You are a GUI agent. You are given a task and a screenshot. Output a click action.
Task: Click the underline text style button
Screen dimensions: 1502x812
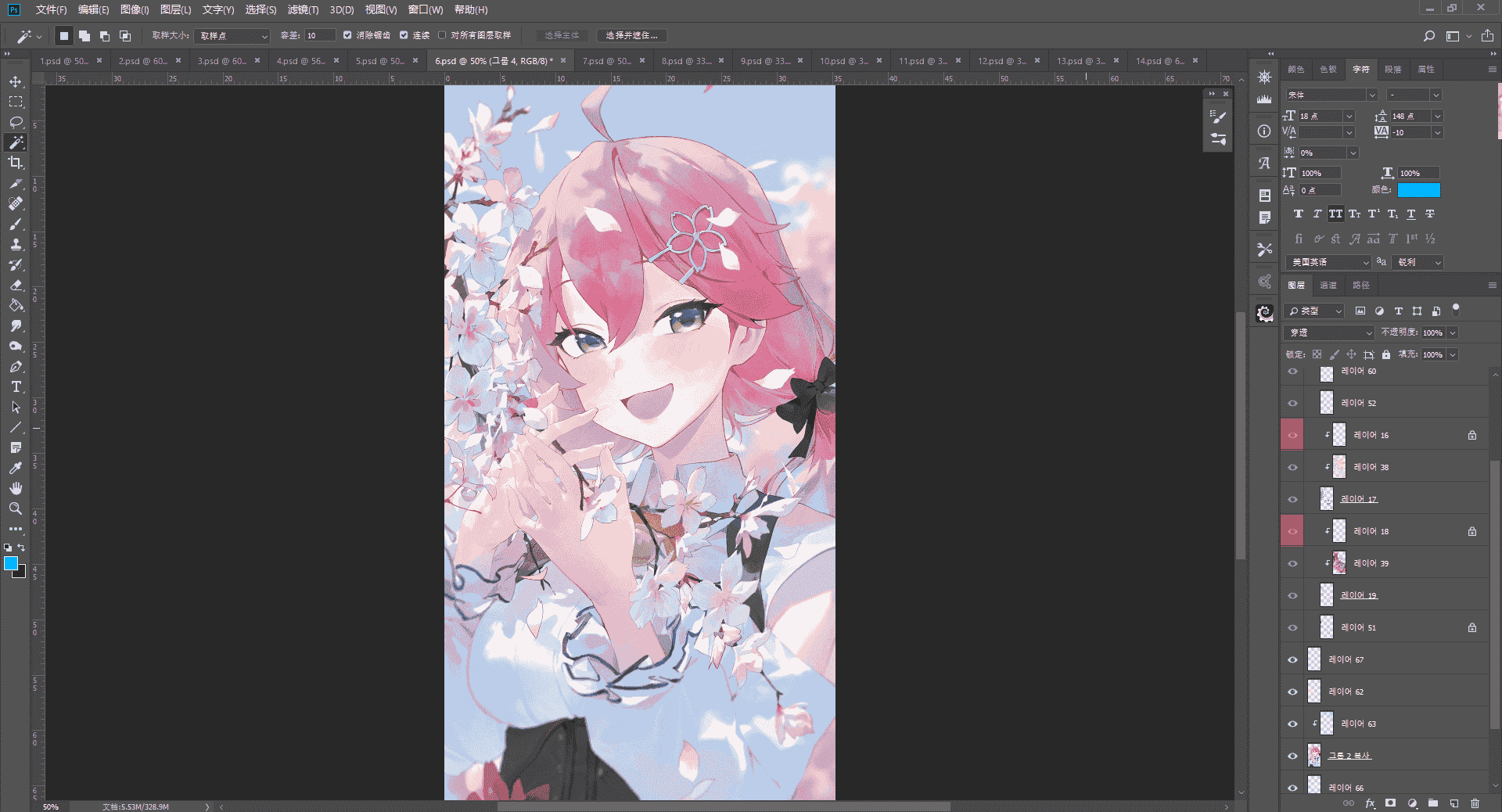[x=1411, y=214]
